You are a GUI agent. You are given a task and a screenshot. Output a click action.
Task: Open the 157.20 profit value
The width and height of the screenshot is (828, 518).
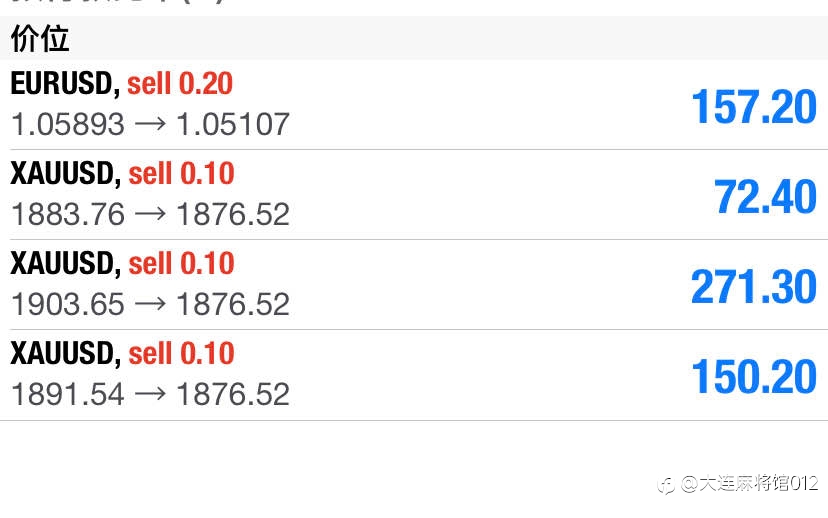[754, 107]
